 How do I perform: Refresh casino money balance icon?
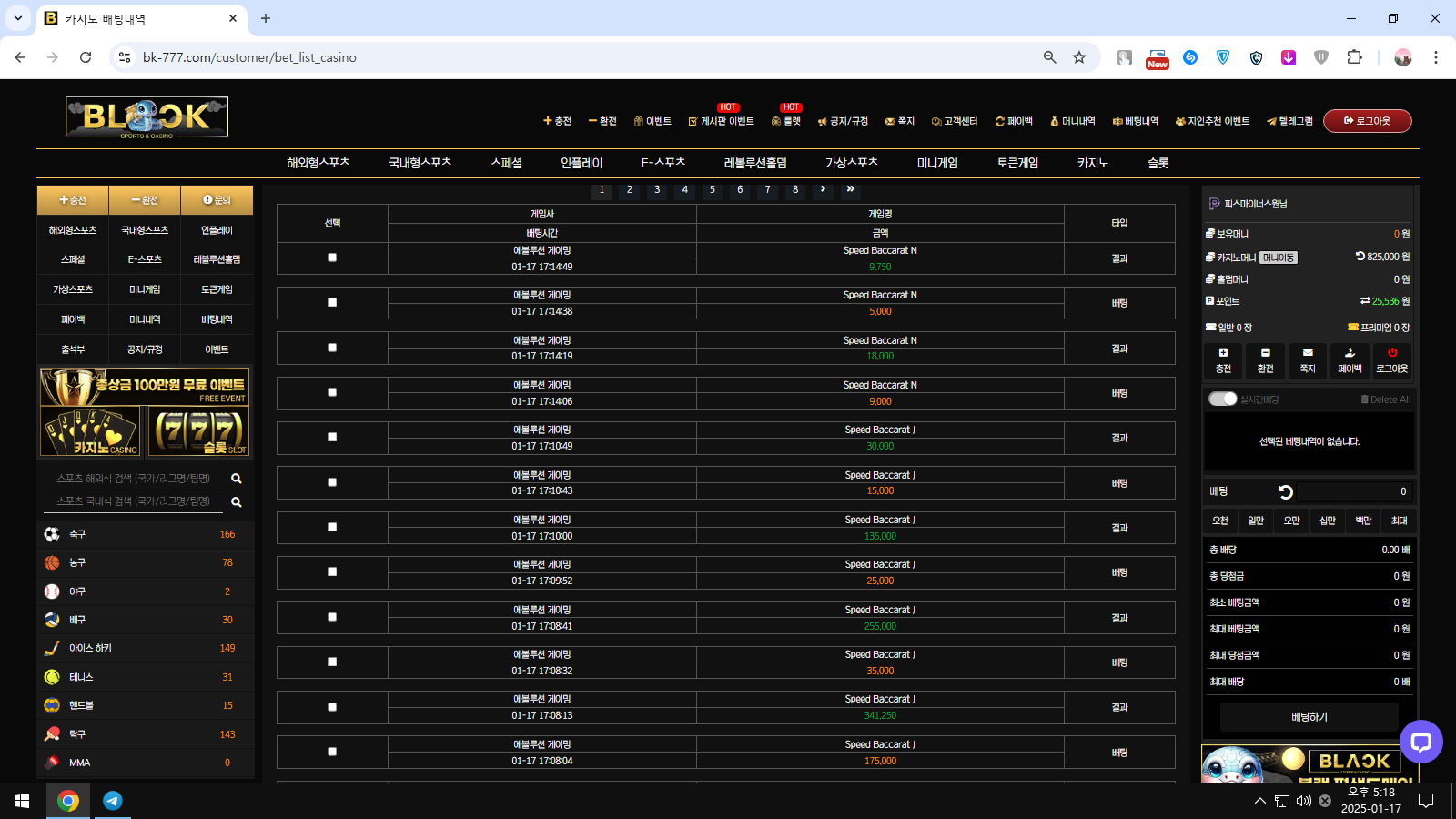pyautogui.click(x=1360, y=257)
